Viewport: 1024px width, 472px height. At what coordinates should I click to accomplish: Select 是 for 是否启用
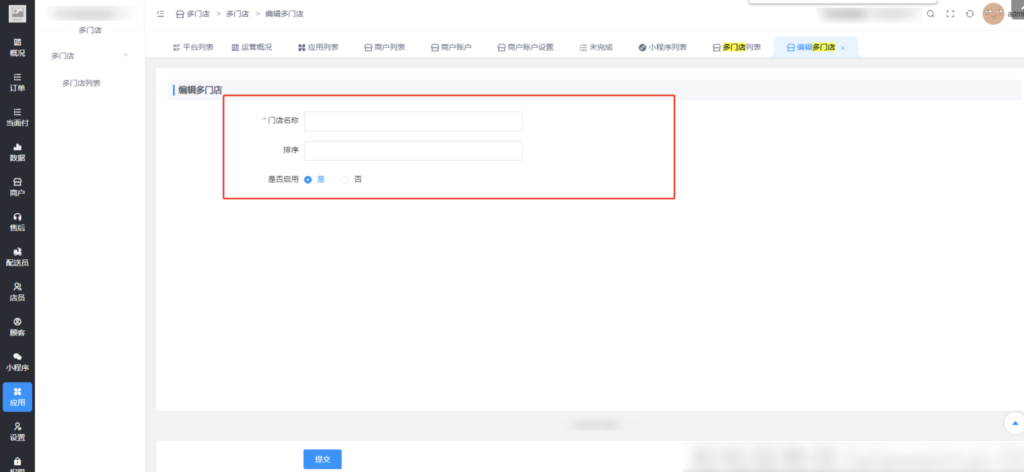[308, 179]
